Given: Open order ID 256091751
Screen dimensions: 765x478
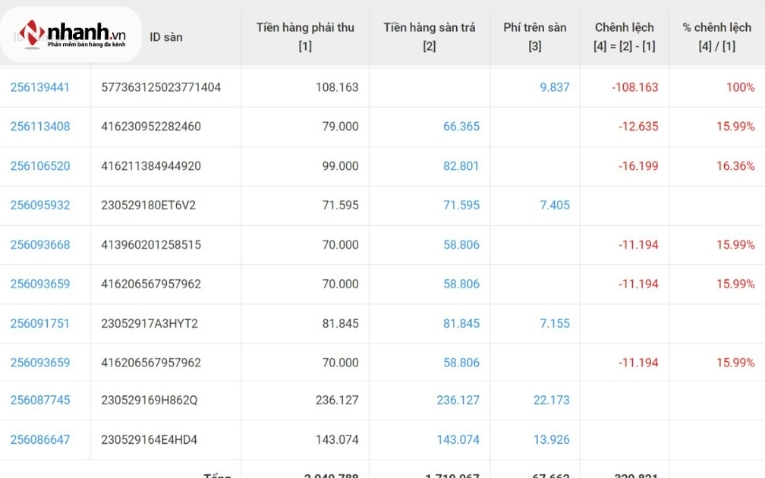Looking at the screenshot, I should 40,323.
